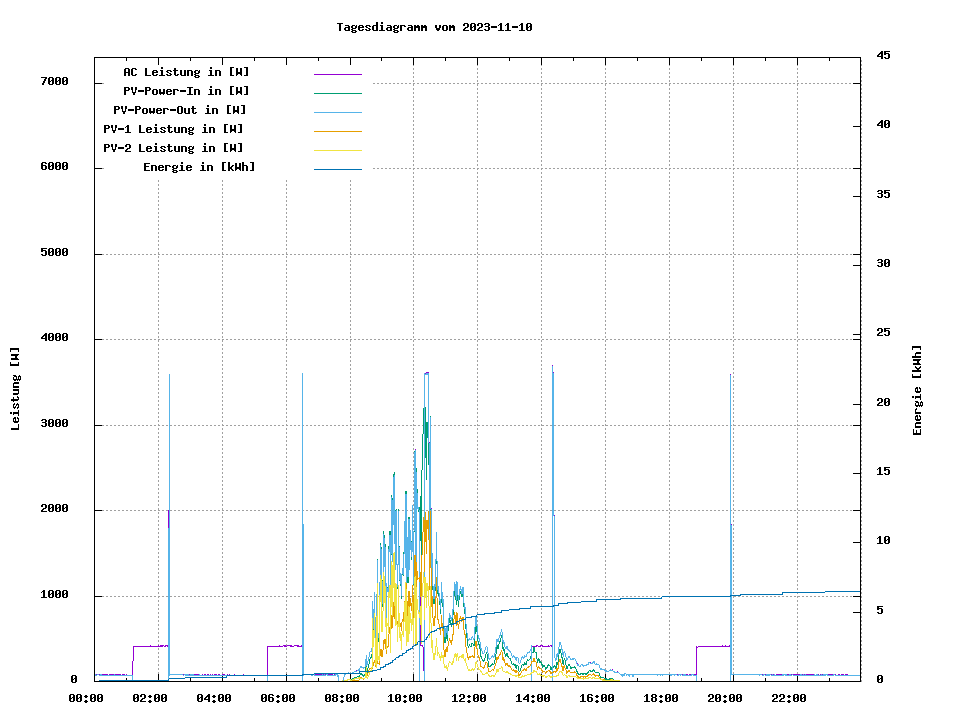Click the yellow PV-2 Leistung legend line sample
Image resolution: width=960 pixels, height=720 pixels.
(337, 149)
